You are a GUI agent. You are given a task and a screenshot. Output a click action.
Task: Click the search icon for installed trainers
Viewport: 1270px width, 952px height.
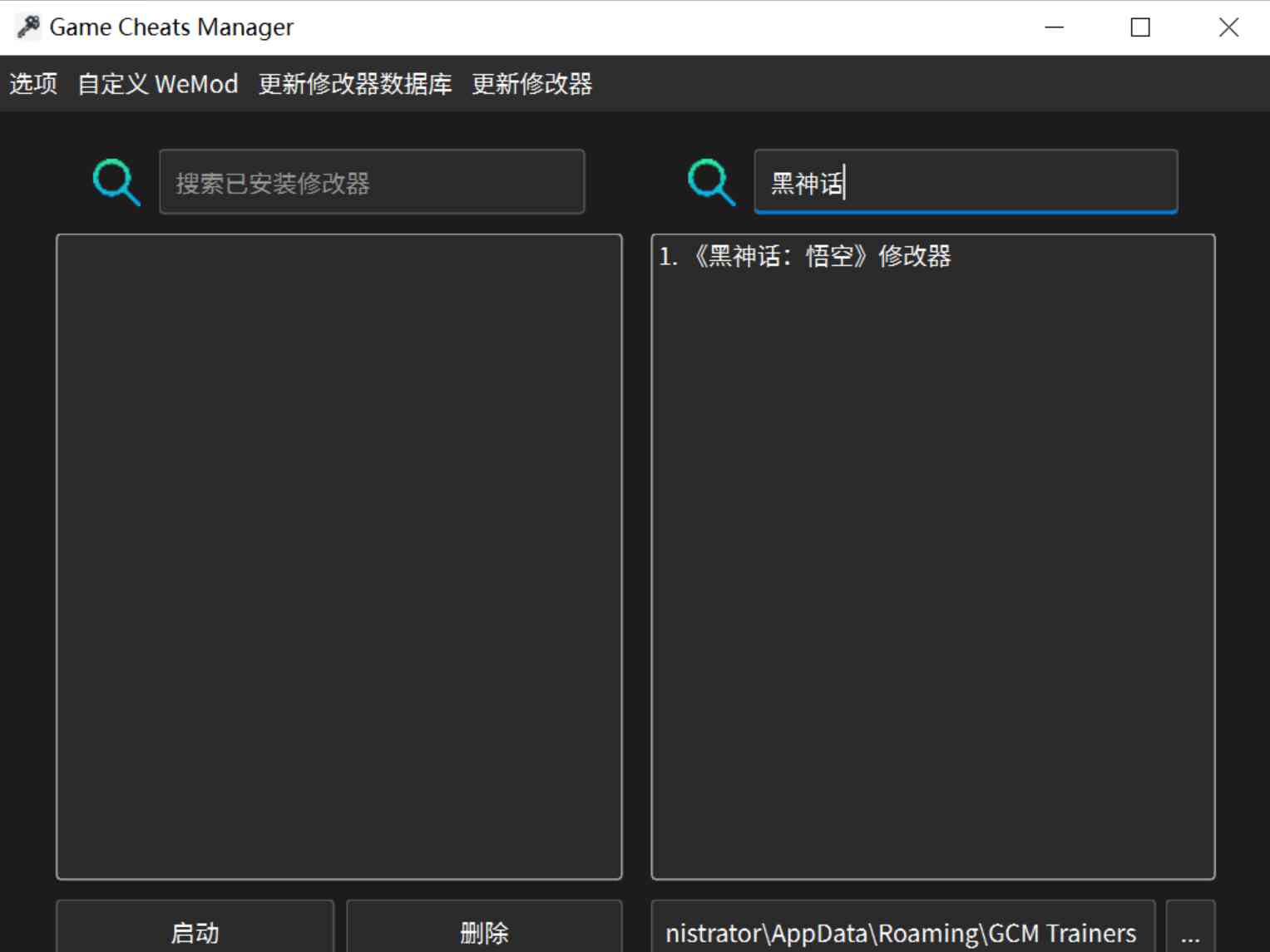pyautogui.click(x=116, y=182)
